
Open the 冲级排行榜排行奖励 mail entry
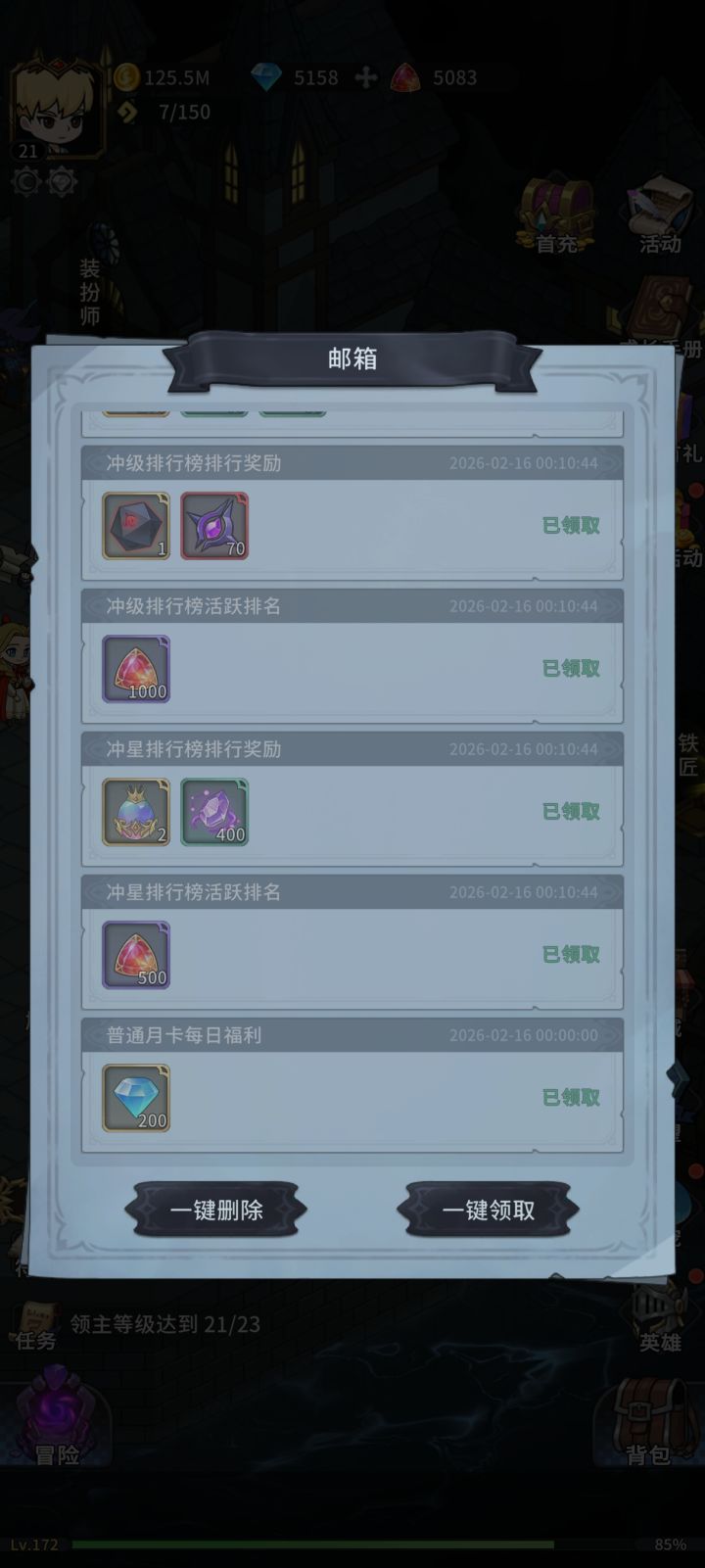pyautogui.click(x=352, y=513)
